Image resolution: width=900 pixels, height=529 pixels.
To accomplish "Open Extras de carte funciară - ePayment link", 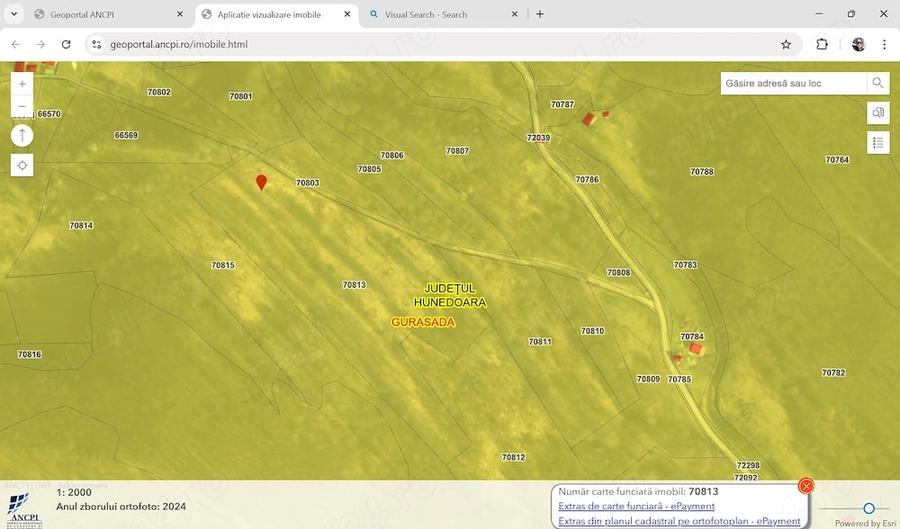I will (637, 506).
